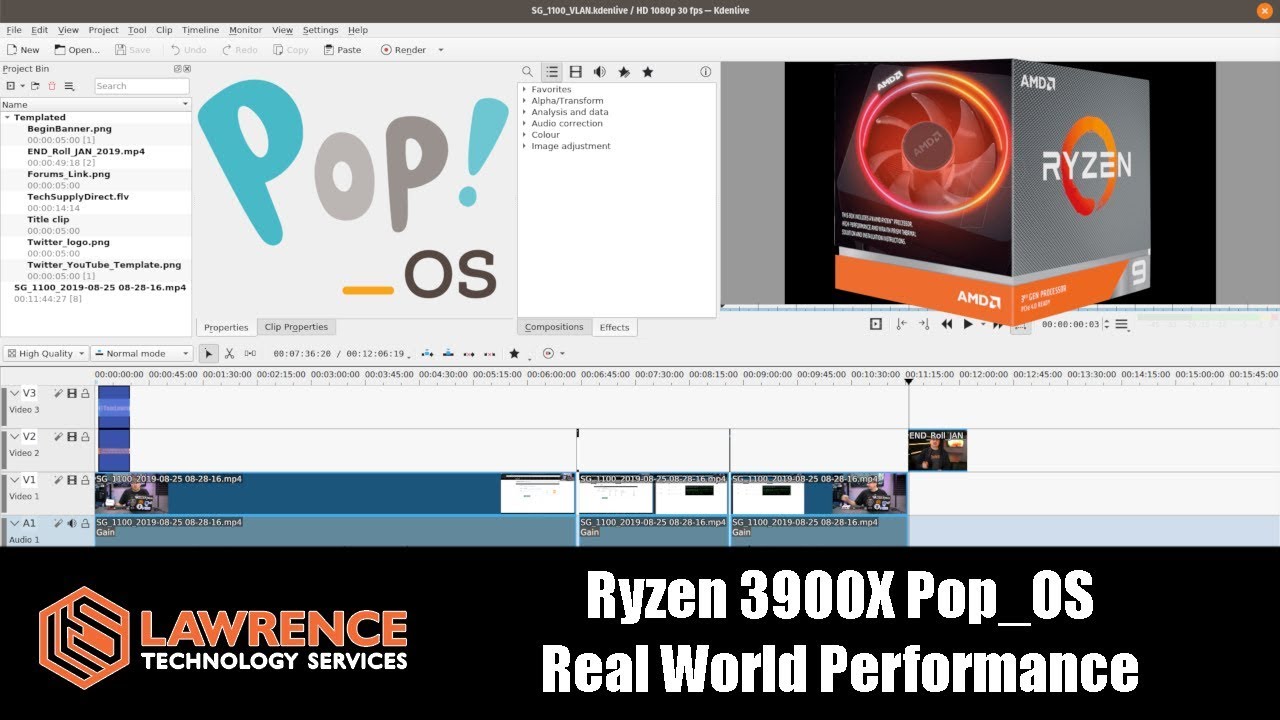The height and width of the screenshot is (720, 1280).
Task: Show custom effects filter icon
Action: click(x=624, y=72)
